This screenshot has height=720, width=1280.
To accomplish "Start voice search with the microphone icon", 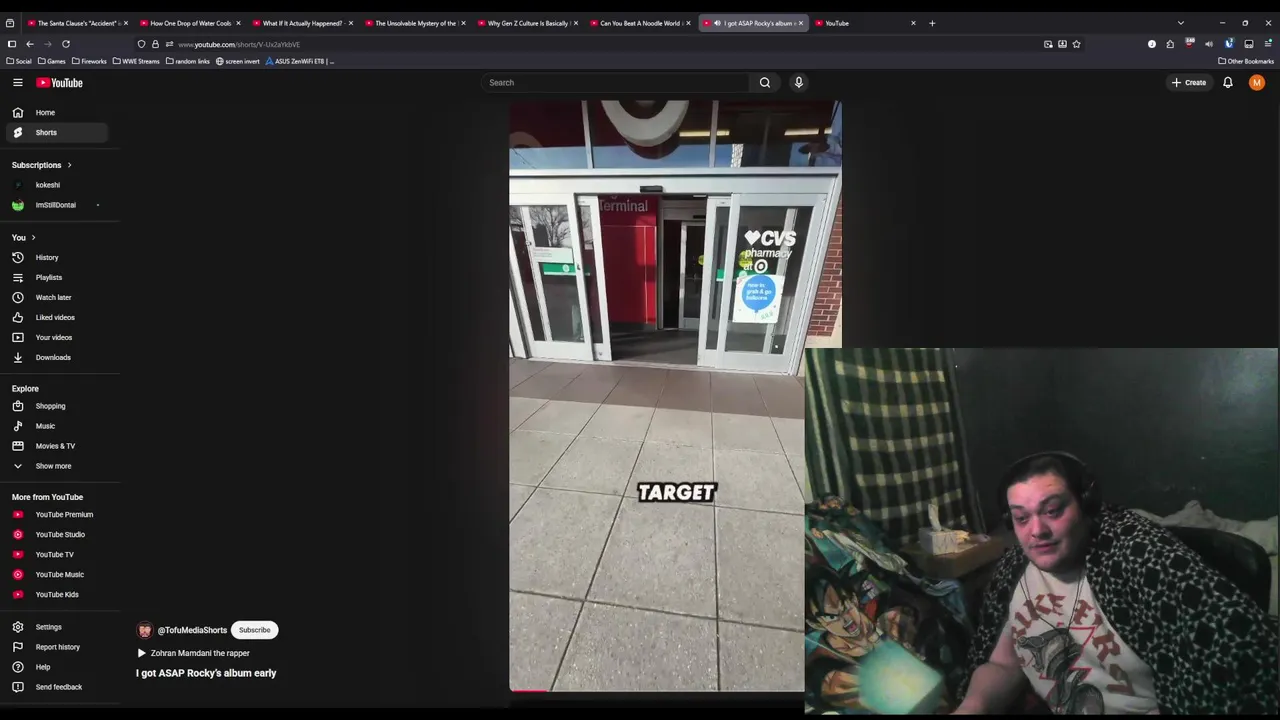I will coord(798,82).
